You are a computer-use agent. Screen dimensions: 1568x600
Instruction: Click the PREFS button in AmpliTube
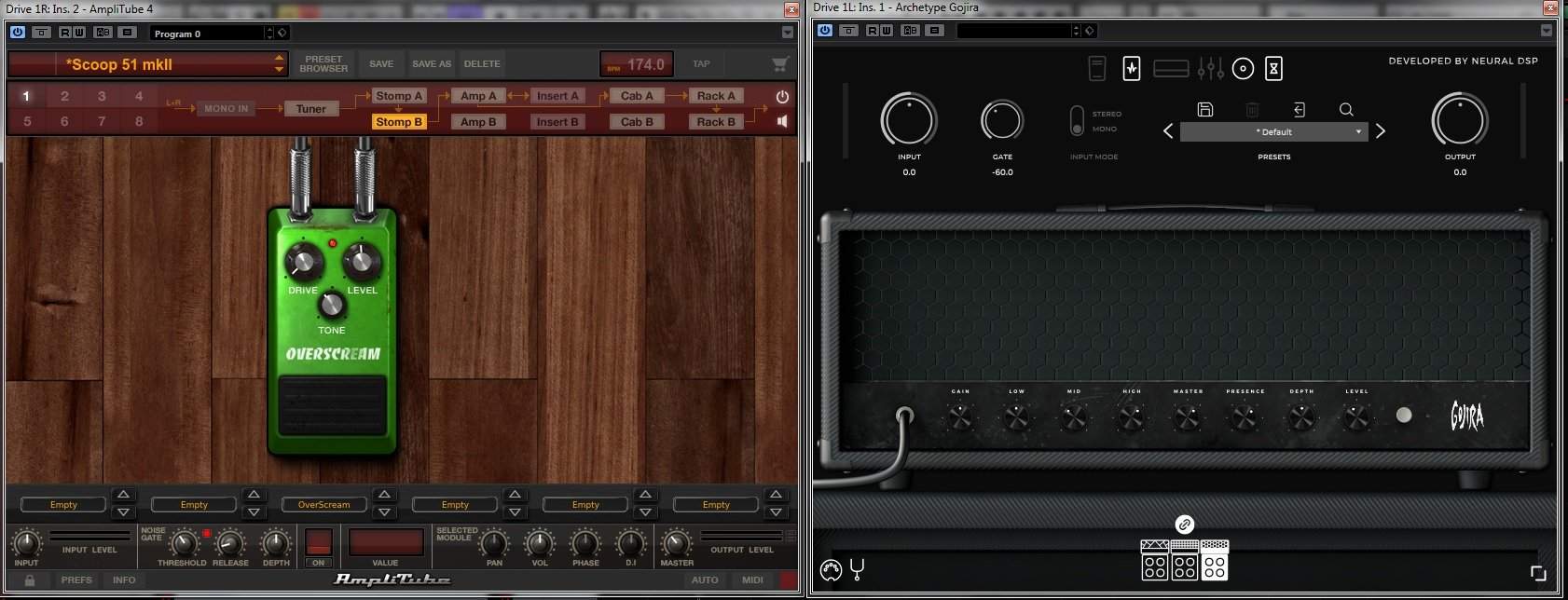[76, 580]
